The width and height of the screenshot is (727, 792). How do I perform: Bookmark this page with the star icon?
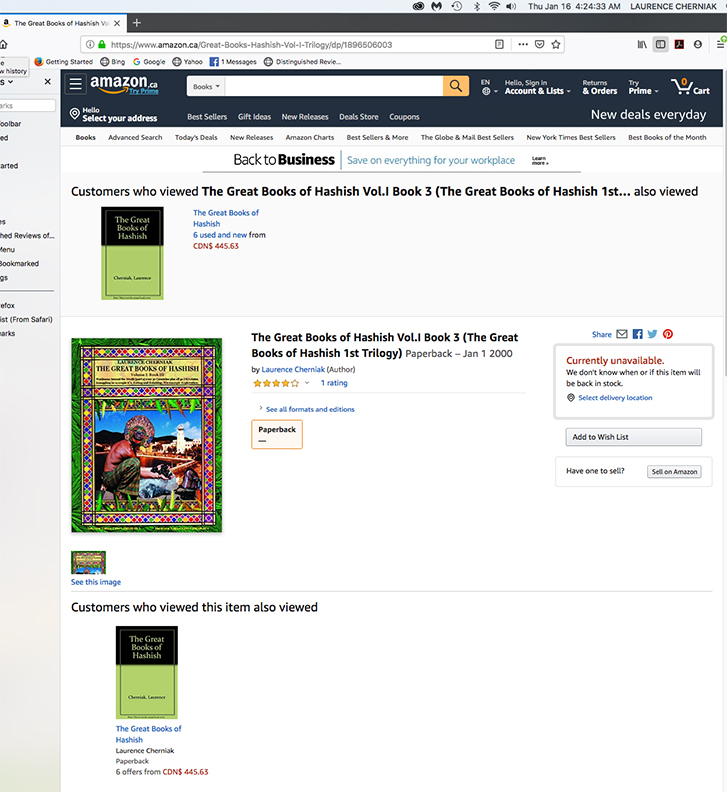point(556,44)
